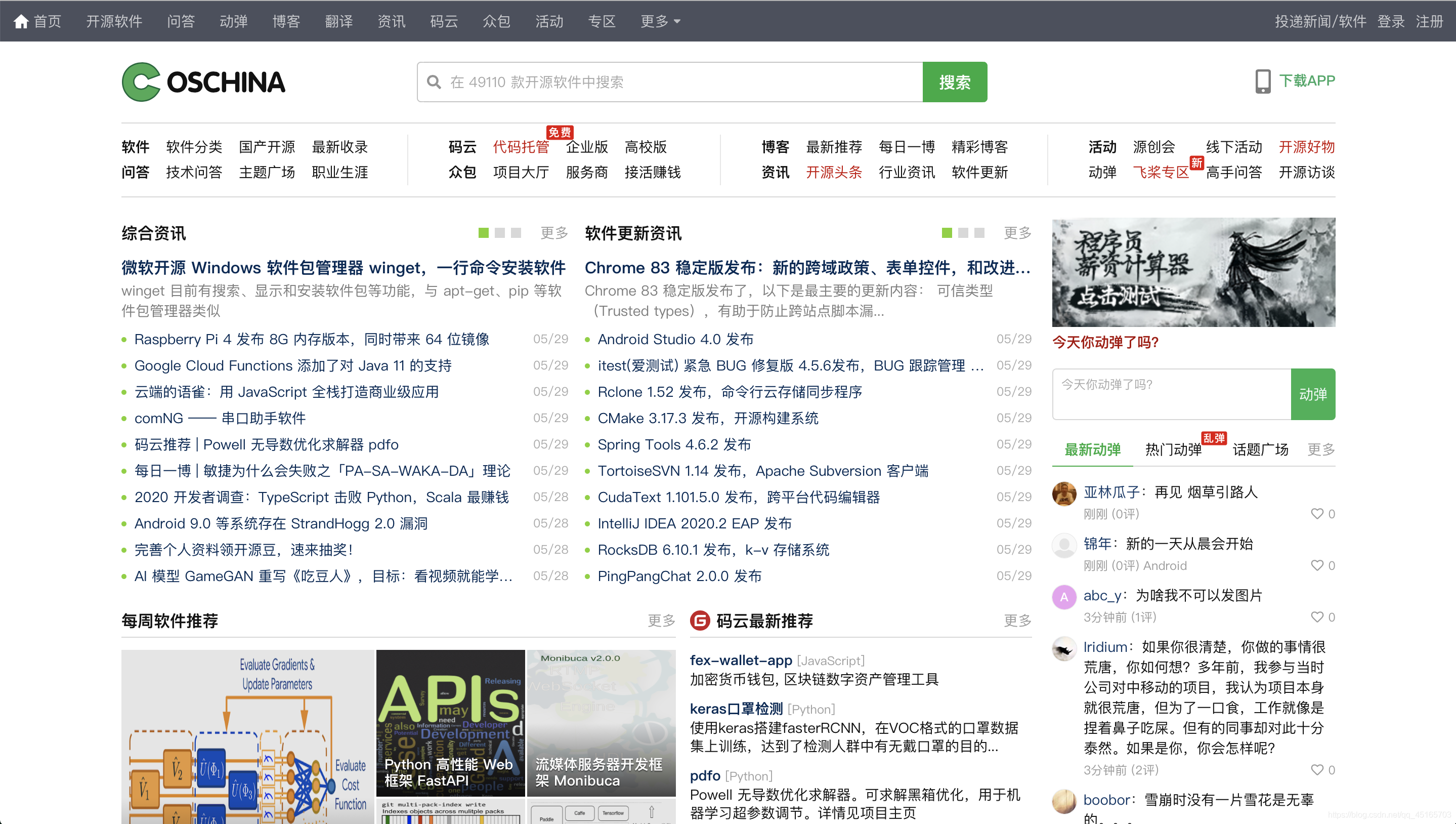This screenshot has width=1456, height=824.
Task: Open pdfo project link
Action: coord(705,776)
